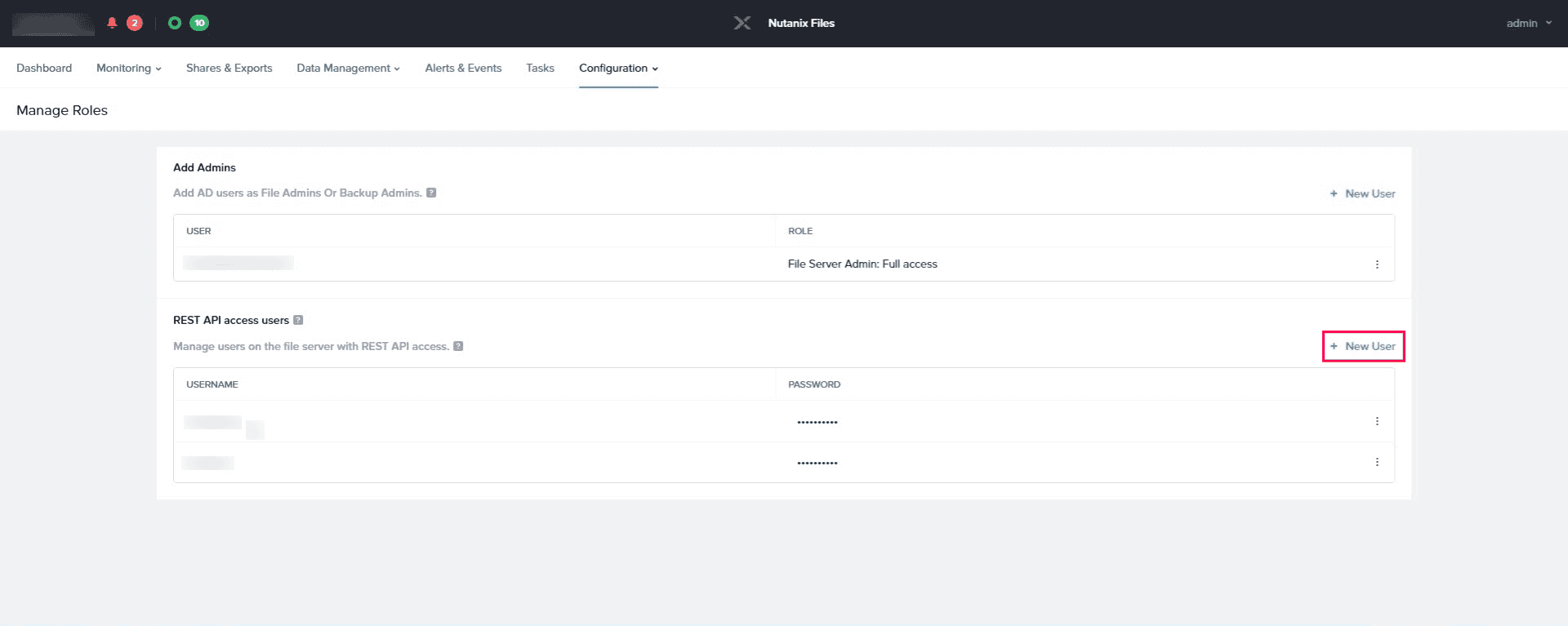Click the PASSWORD column header

click(x=814, y=384)
